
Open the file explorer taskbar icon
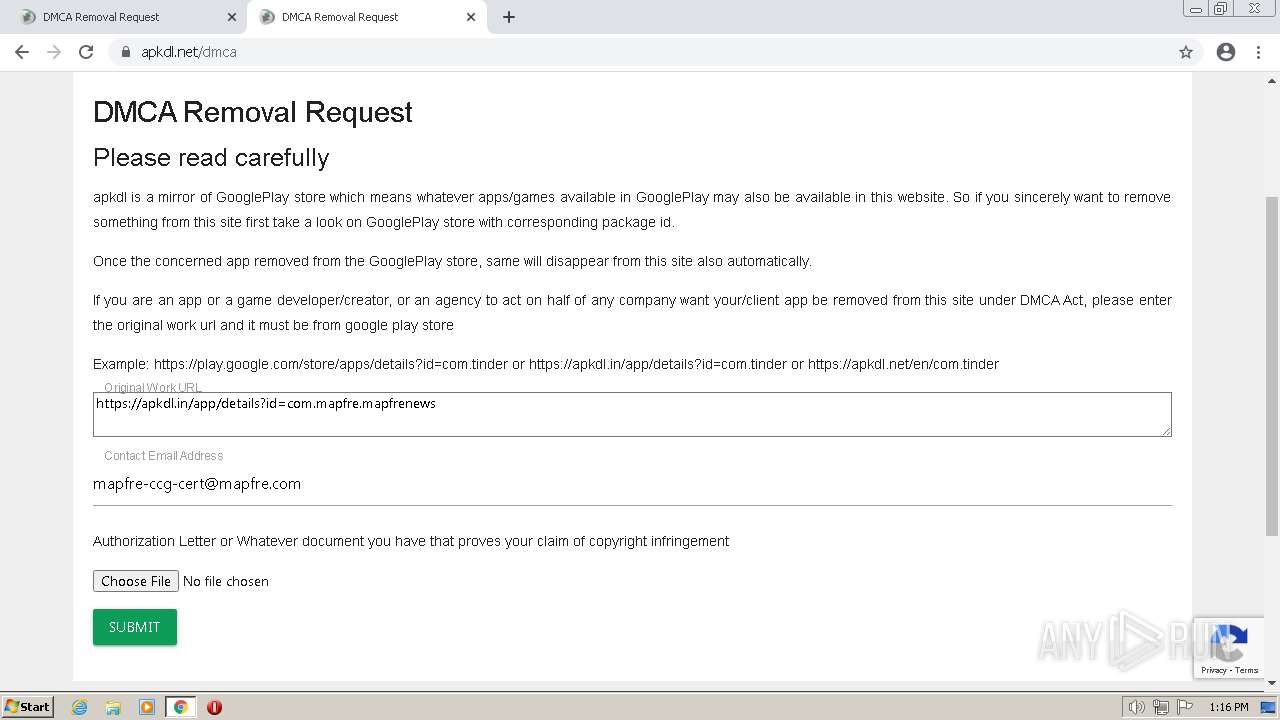pyautogui.click(x=113, y=707)
